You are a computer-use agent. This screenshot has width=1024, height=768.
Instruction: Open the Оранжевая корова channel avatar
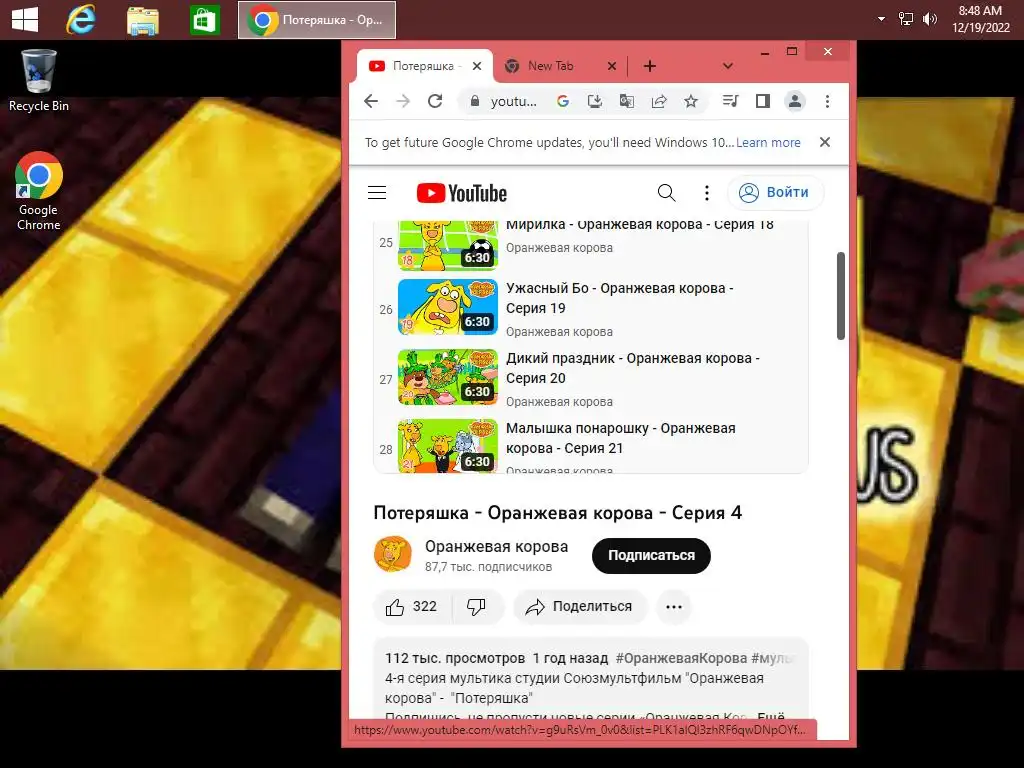point(392,554)
